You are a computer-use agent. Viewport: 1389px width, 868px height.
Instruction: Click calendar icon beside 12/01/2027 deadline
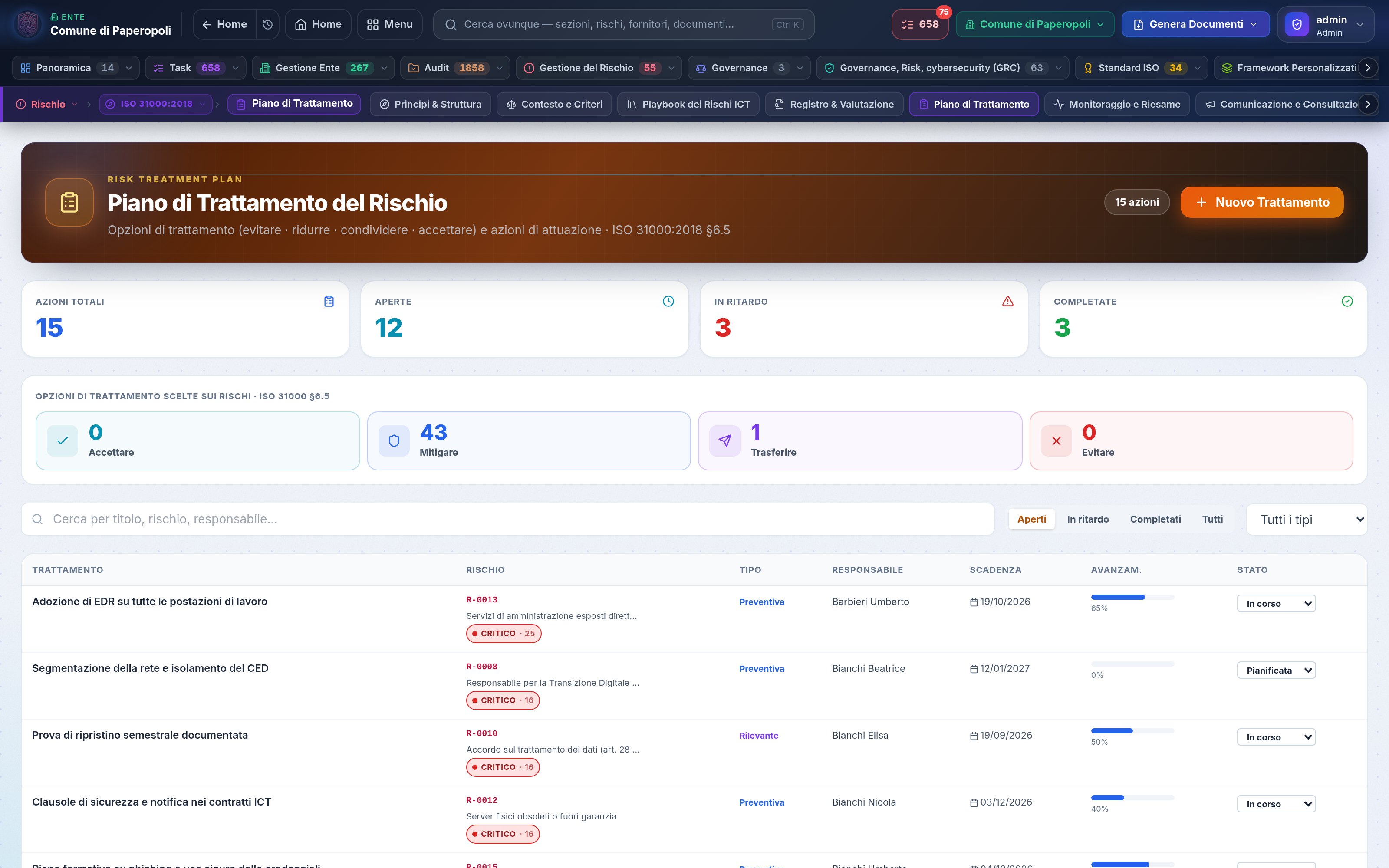pos(974,669)
